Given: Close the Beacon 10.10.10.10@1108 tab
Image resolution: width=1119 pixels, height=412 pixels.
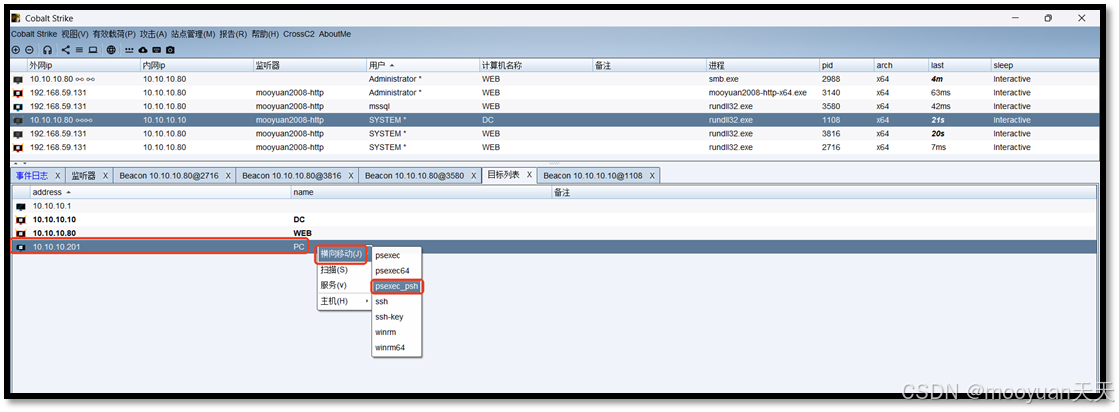Looking at the screenshot, I should (x=651, y=176).
